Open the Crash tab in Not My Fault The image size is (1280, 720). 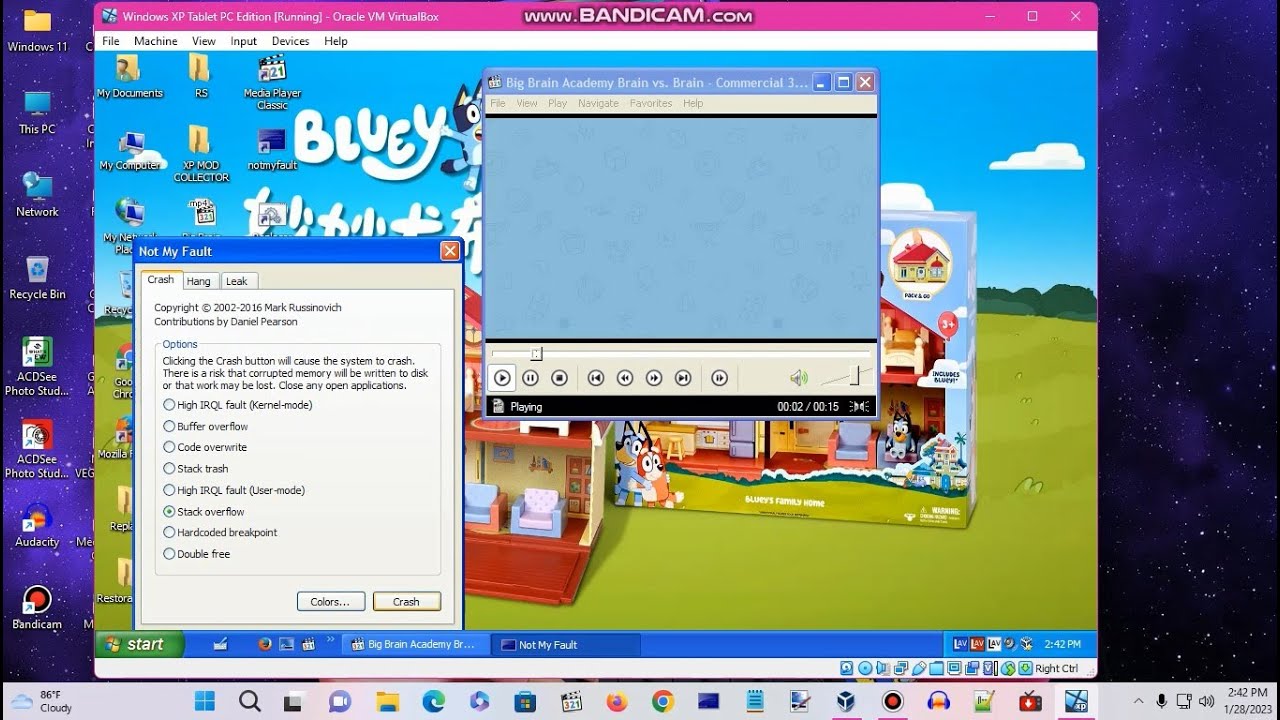[x=161, y=280]
